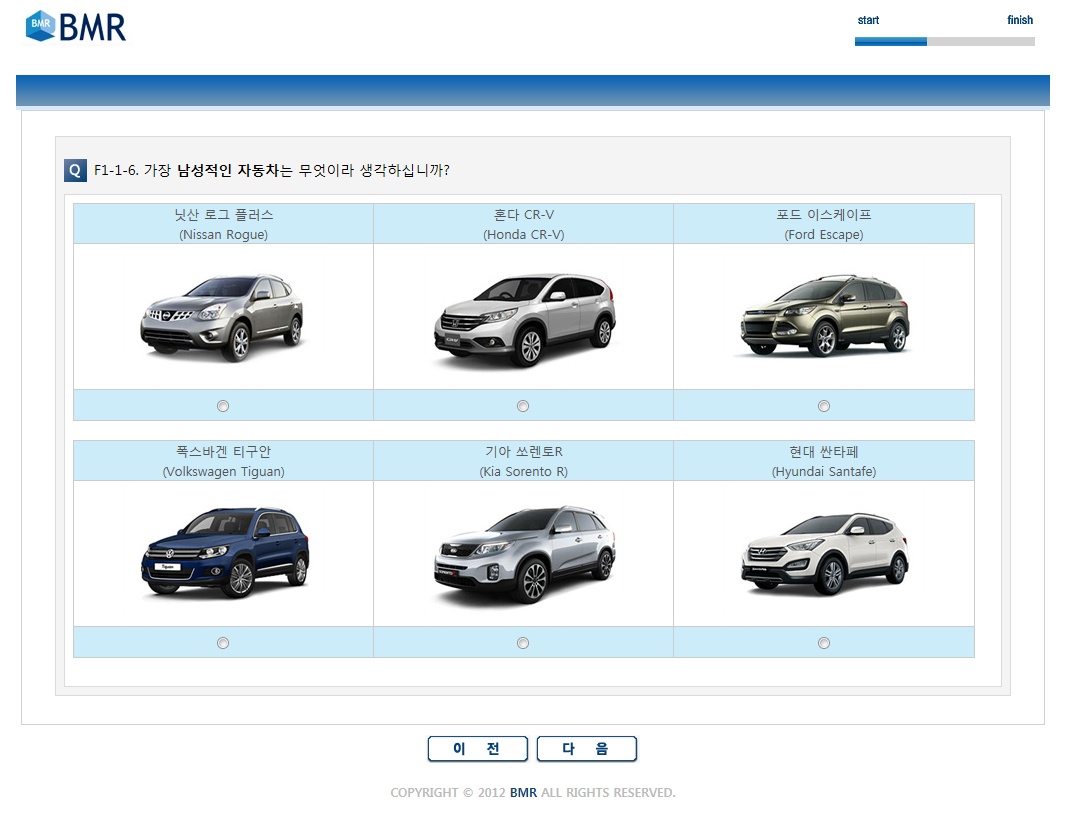Click the Honda CR-V car image
The height and width of the screenshot is (832, 1073).
[524, 320]
